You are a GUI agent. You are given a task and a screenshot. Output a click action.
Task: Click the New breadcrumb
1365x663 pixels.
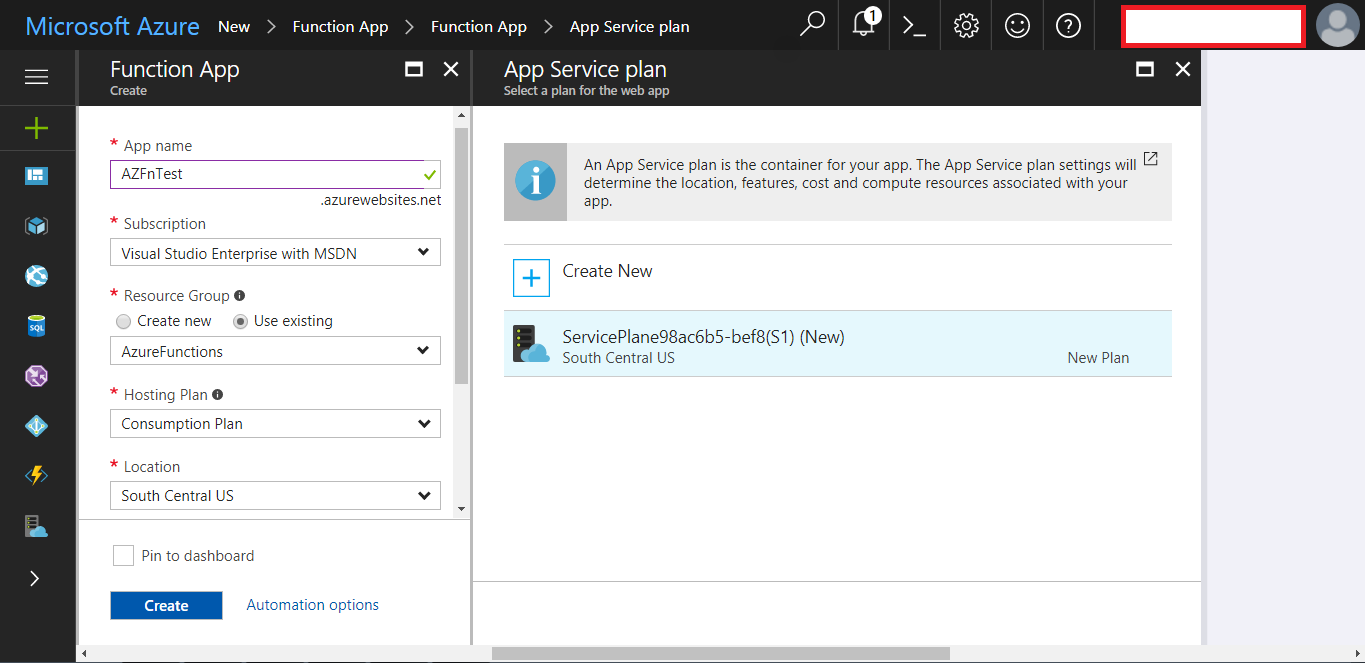[234, 27]
